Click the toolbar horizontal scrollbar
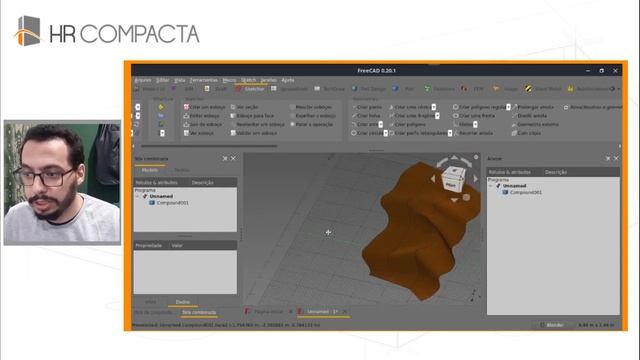Viewport: 640px width, 360px height. point(209,146)
